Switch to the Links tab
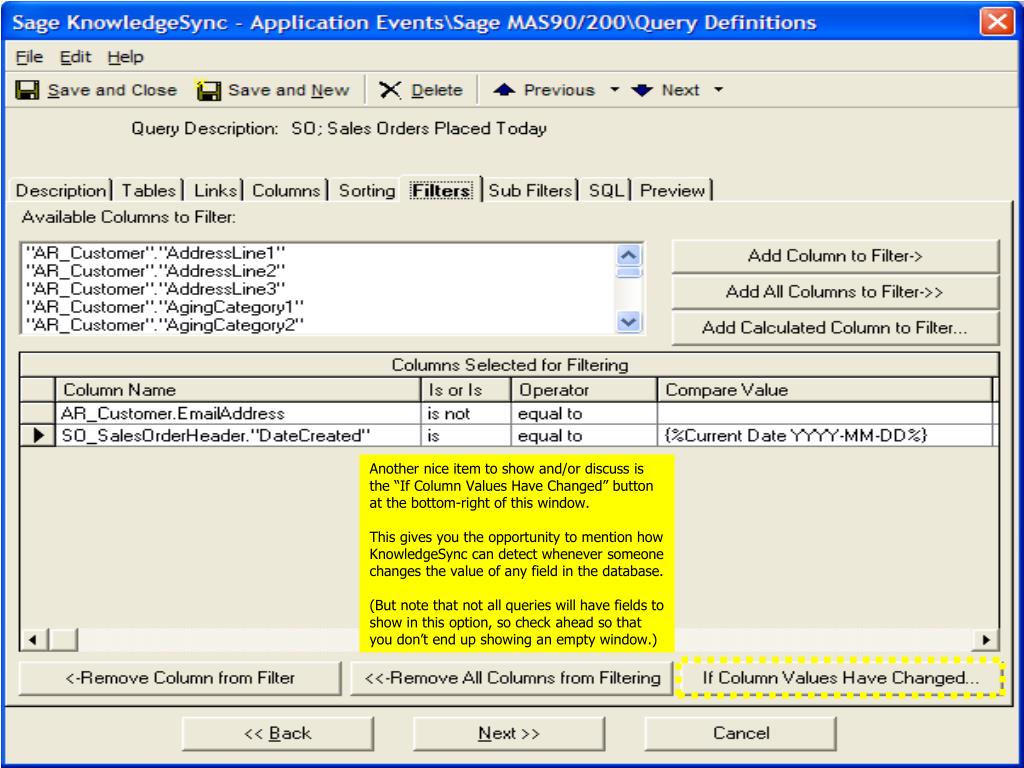 [215, 190]
